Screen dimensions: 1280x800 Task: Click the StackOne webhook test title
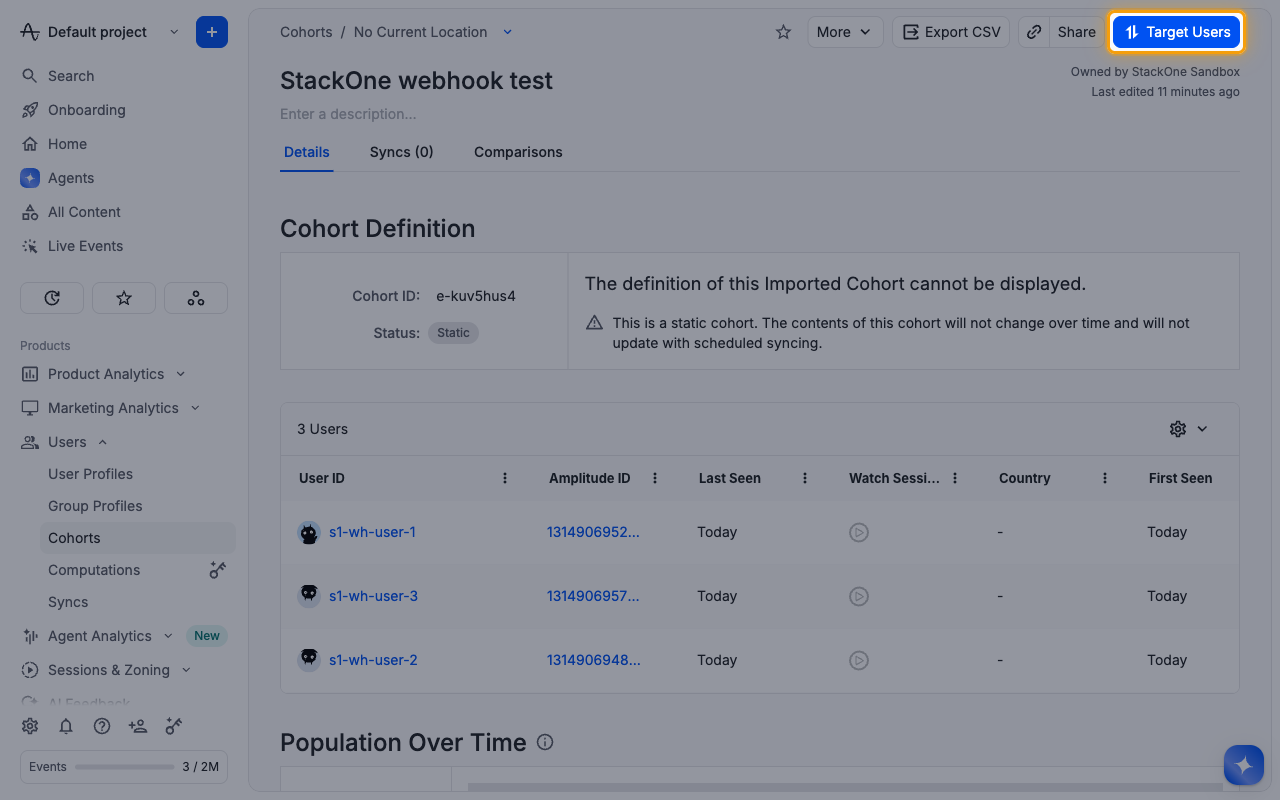(416, 80)
